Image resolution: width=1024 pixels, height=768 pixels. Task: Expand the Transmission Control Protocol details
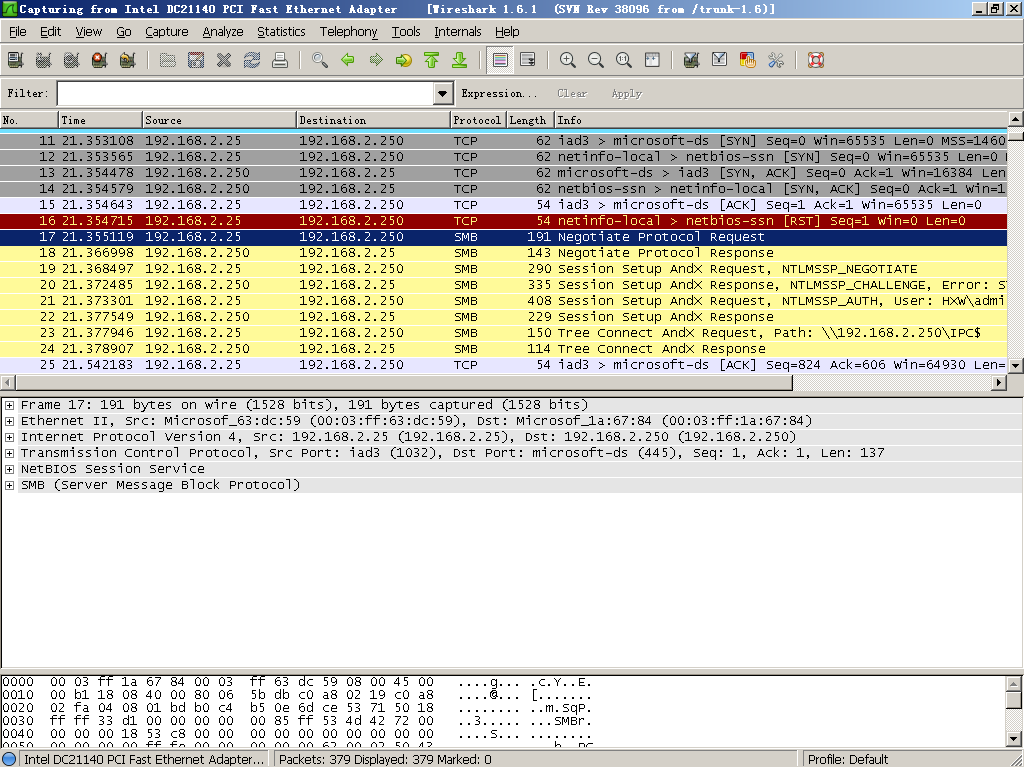click(9, 453)
